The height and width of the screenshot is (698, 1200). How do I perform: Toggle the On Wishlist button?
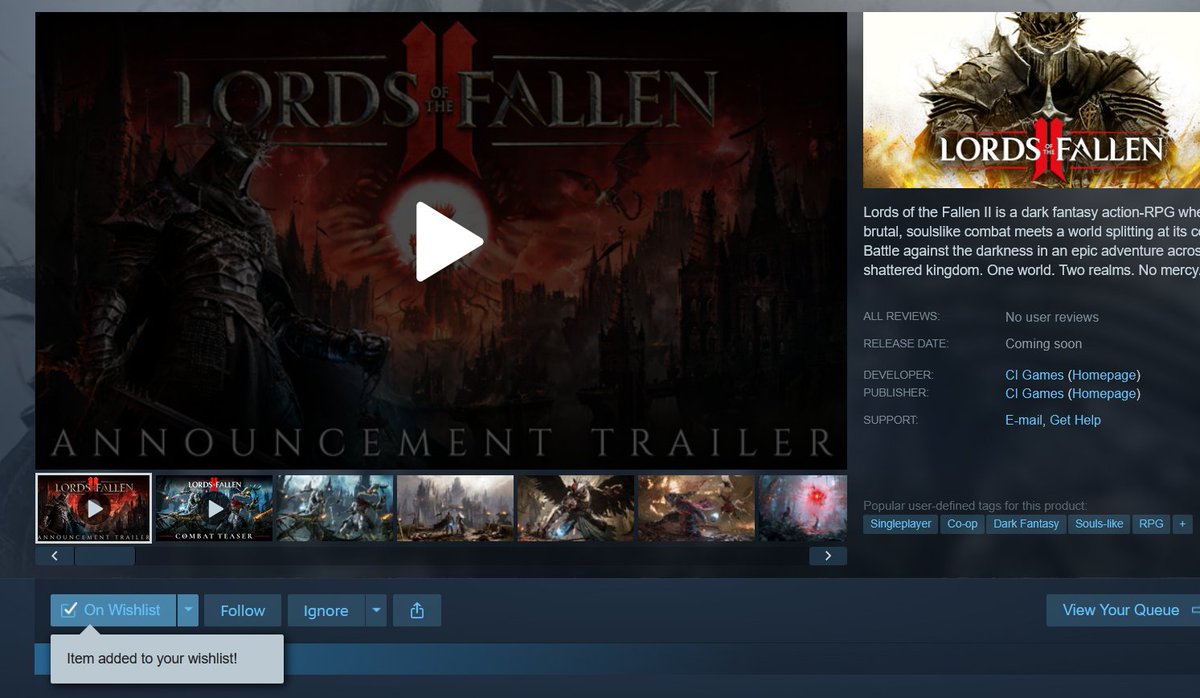click(x=113, y=610)
